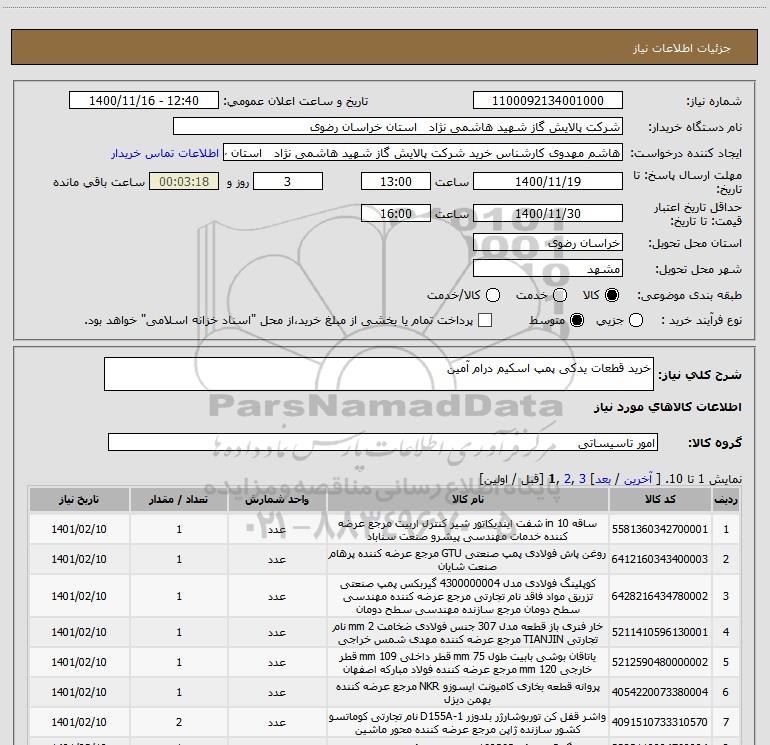The image size is (770, 745).
Task: Click the price validity date 1400/11/30
Action: [x=548, y=213]
